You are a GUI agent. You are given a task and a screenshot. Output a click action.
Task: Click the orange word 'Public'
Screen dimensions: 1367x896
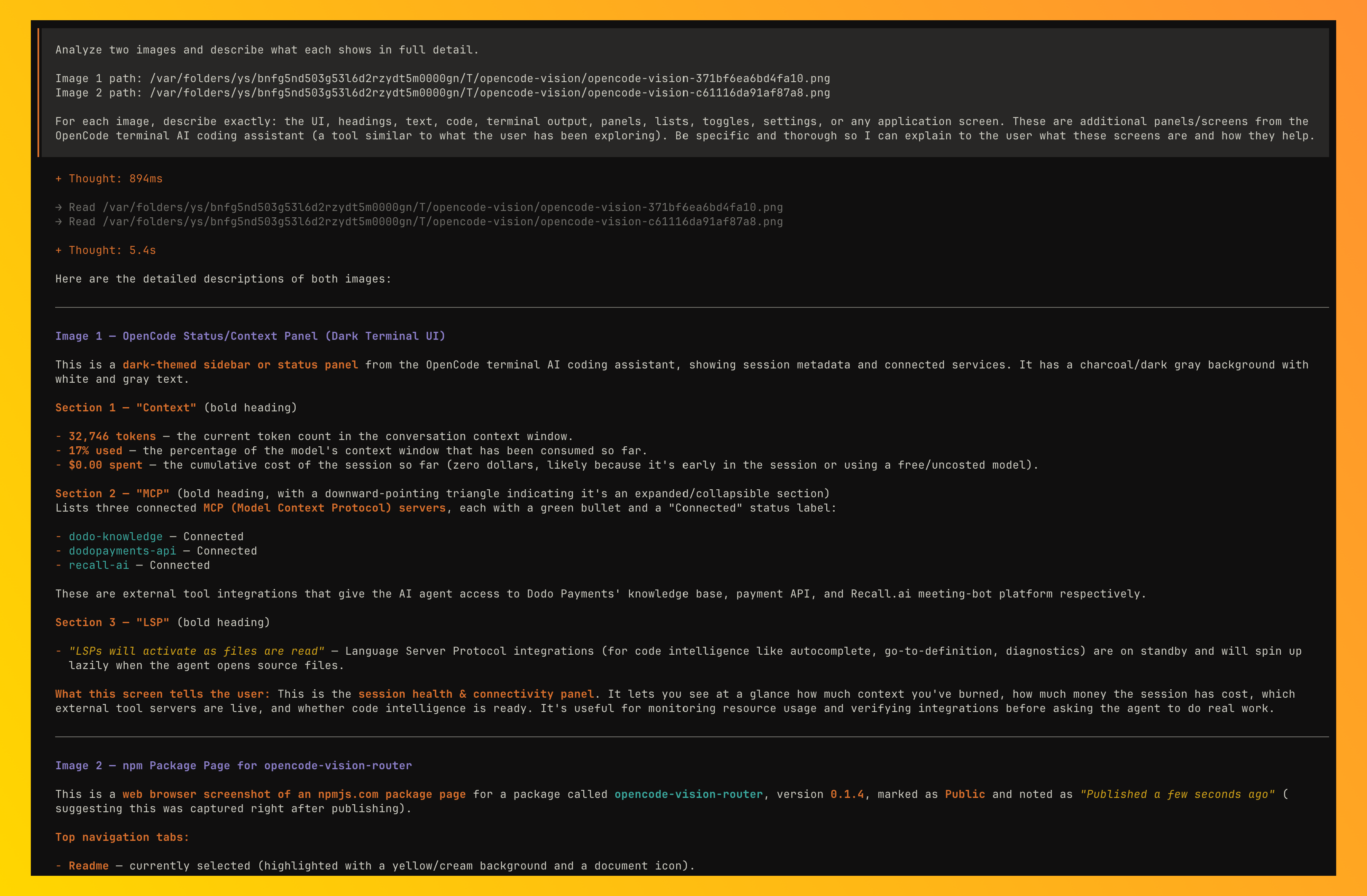(x=965, y=795)
